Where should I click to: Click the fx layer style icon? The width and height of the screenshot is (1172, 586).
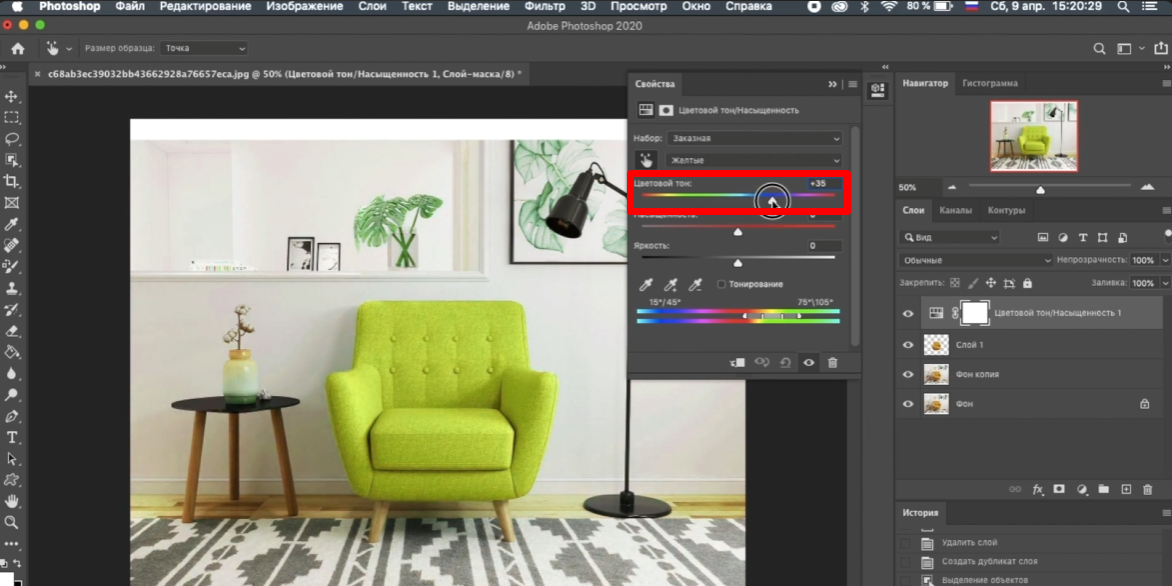(1037, 490)
